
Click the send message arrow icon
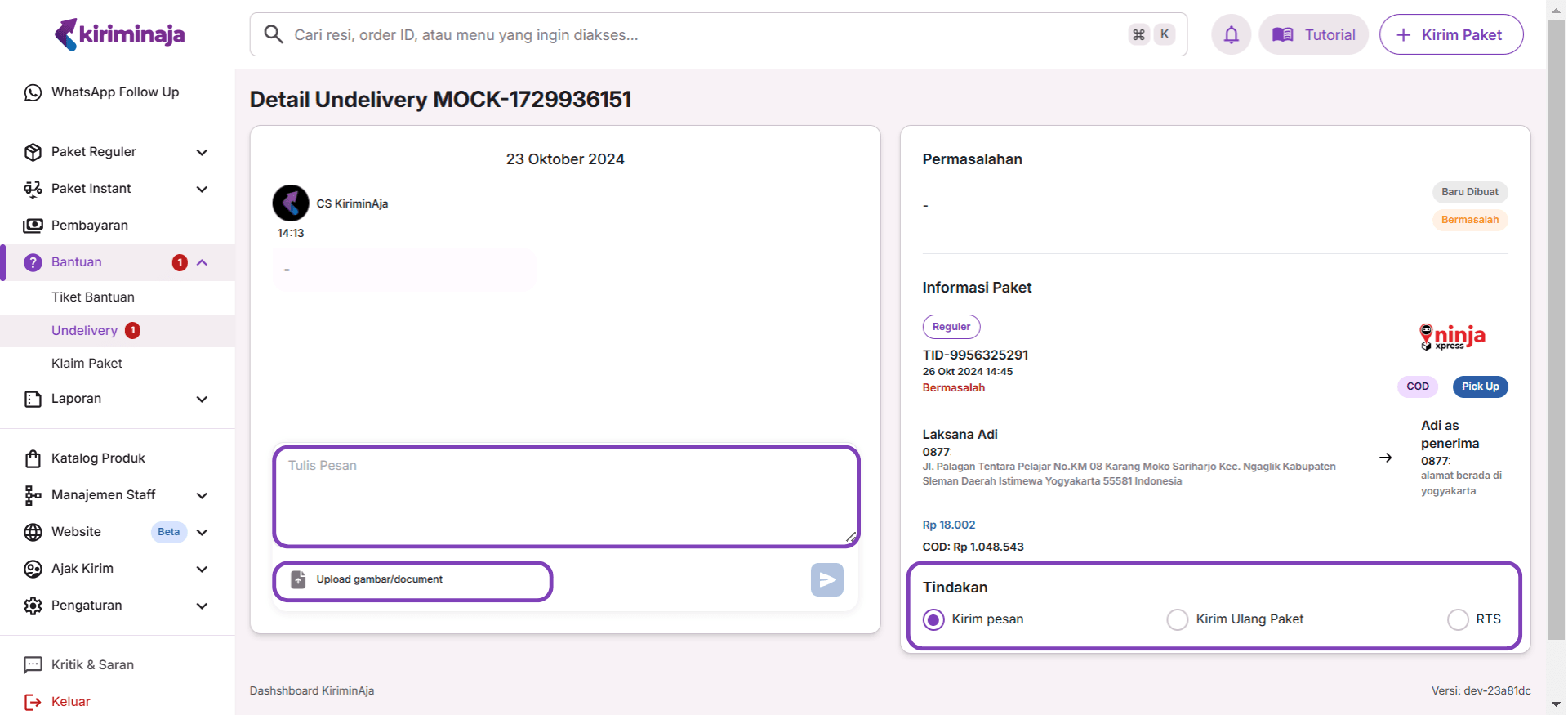[x=826, y=580]
